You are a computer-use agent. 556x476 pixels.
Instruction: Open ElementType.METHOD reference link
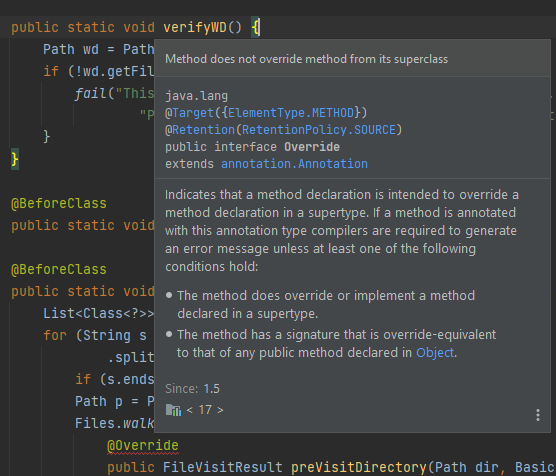[x=291, y=113]
